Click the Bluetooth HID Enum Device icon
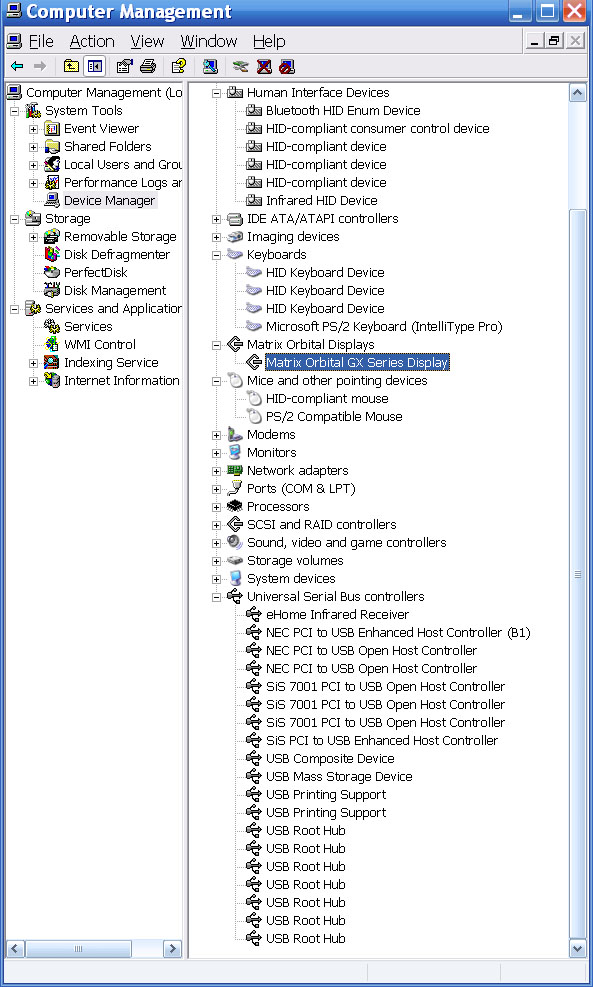The height and width of the screenshot is (987, 593). click(x=254, y=111)
